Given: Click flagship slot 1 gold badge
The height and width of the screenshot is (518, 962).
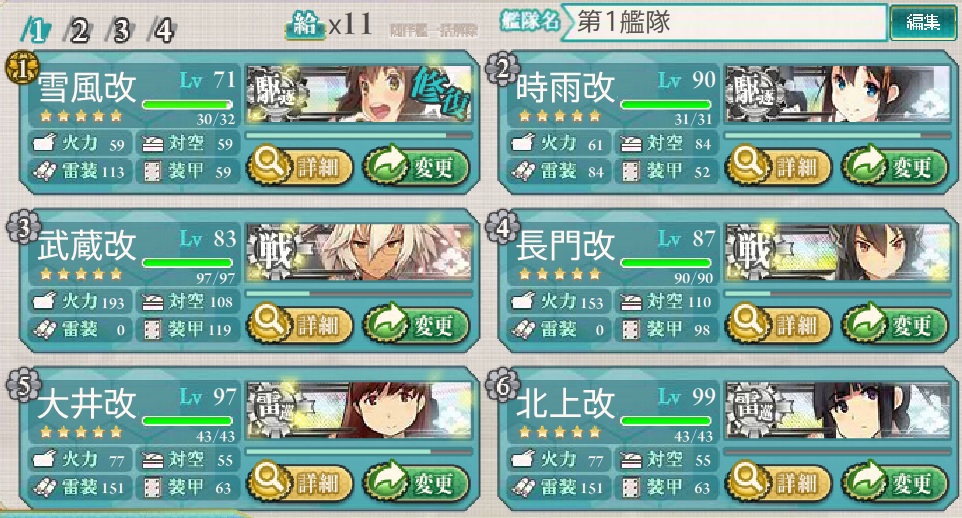Looking at the screenshot, I should click(x=23, y=69).
